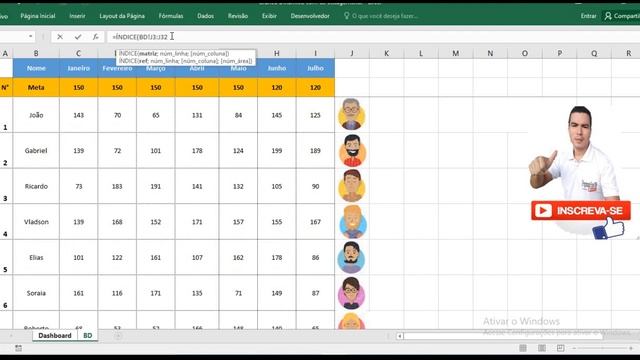Click the 'Gabriel' name cell

click(36, 151)
